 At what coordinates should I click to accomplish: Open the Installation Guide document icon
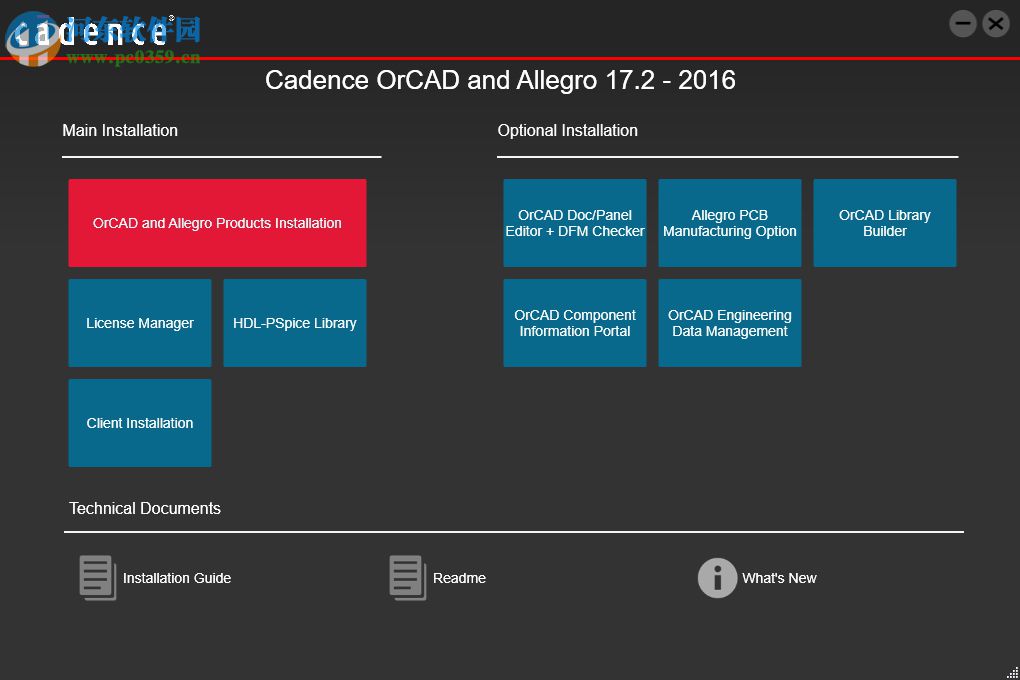(x=98, y=577)
